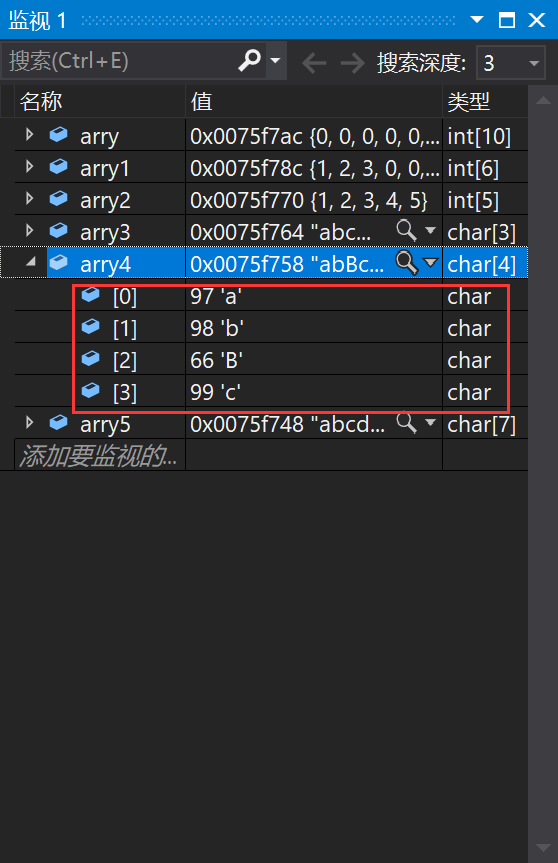Viewport: 558px width, 863px height.
Task: Open visualizer dropdown arrow for arry4
Action: [x=430, y=263]
